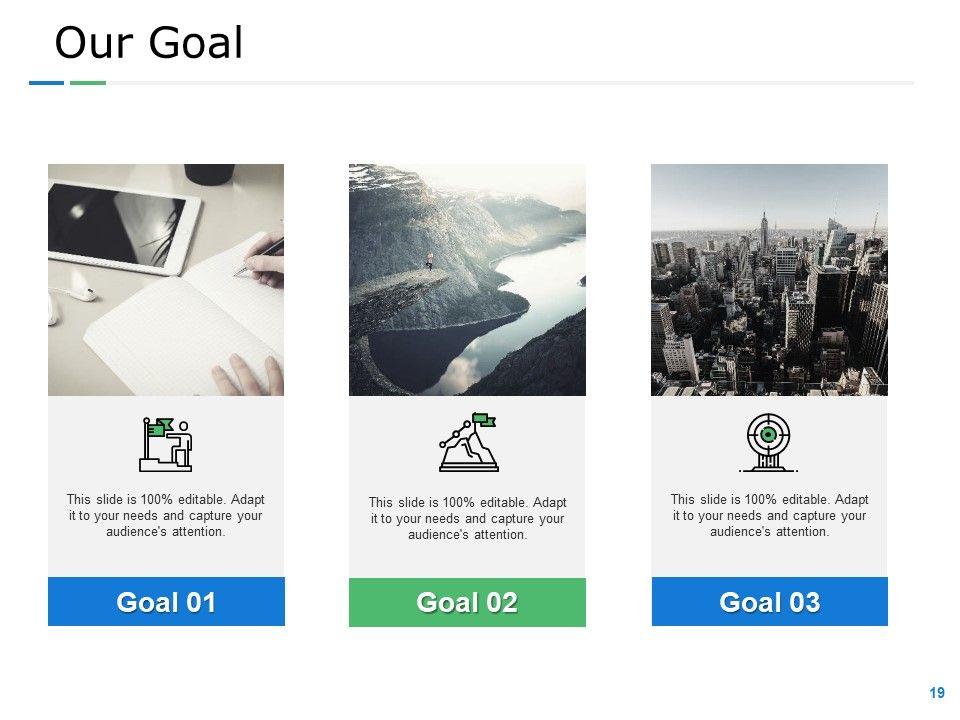
Task: Click the blue Goal 03 banner
Action: point(770,601)
